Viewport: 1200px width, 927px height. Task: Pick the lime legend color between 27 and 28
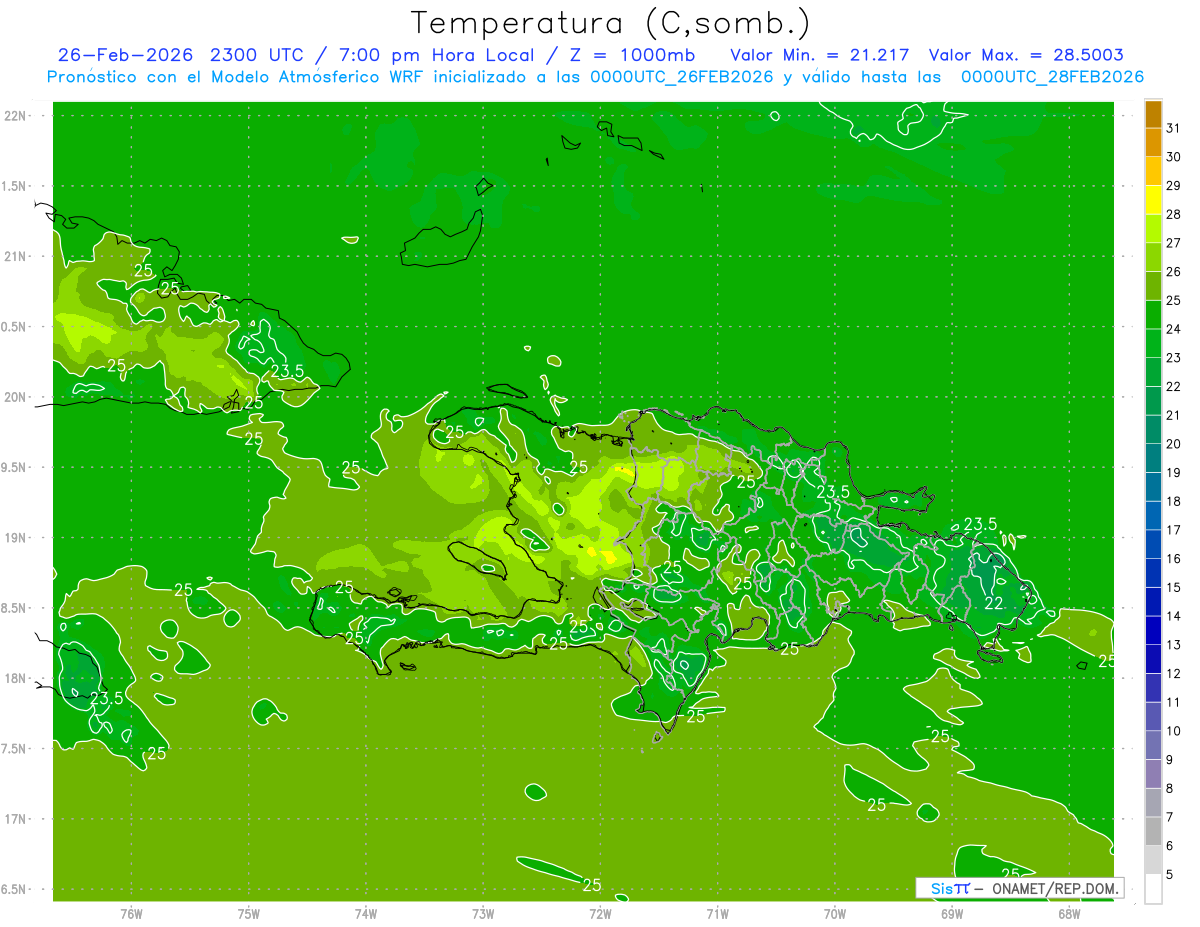point(1153,229)
